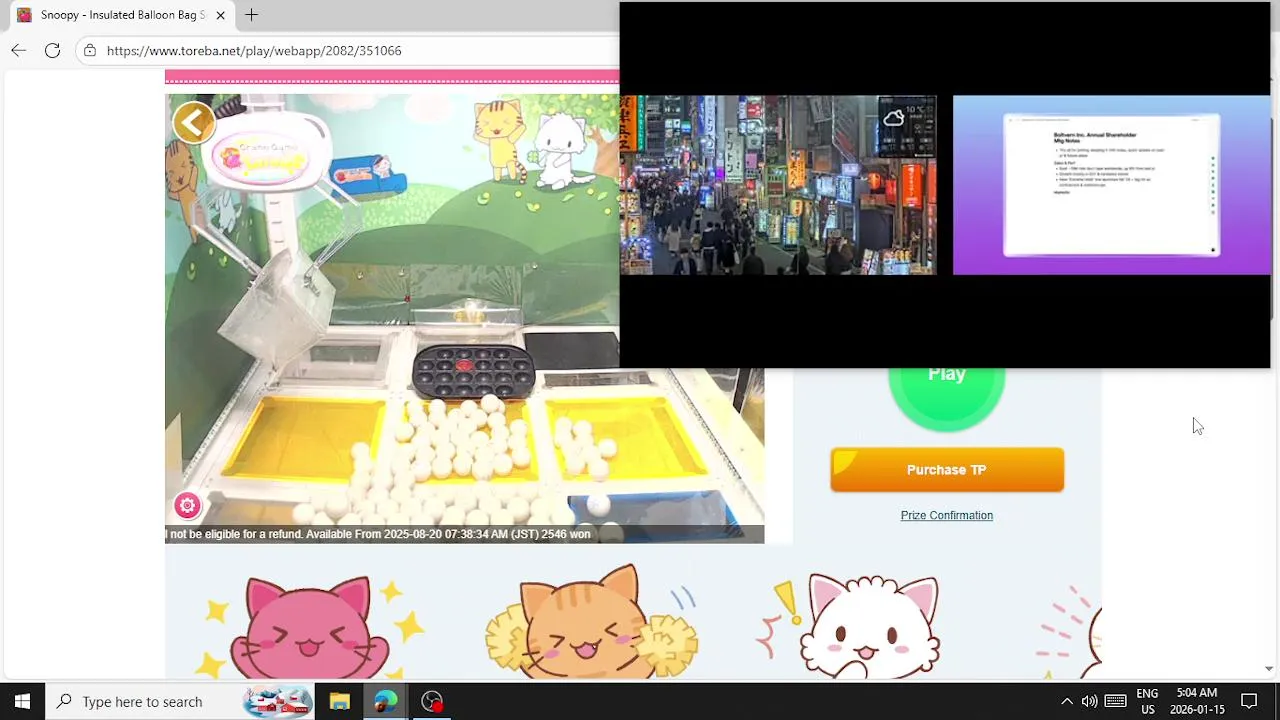Open the clock showing 5:04 AM
Screen dimensions: 1280x720
point(1197,701)
